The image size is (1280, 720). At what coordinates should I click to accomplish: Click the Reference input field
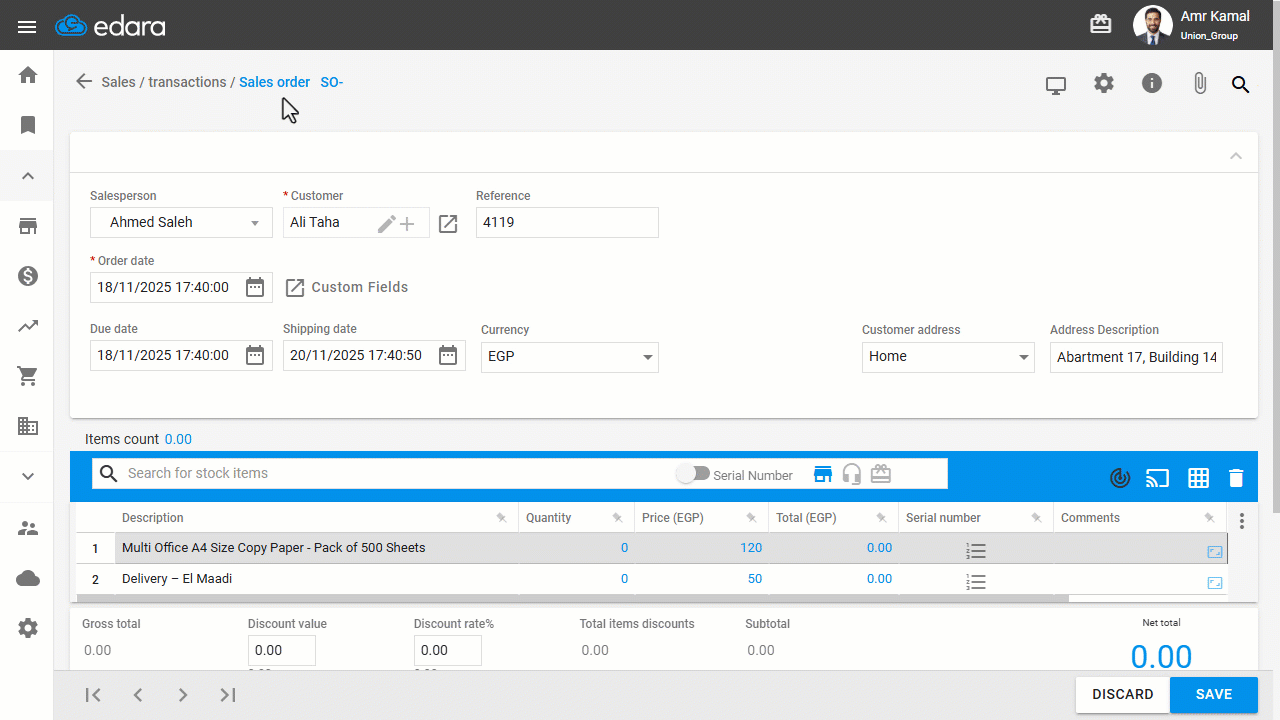566,222
